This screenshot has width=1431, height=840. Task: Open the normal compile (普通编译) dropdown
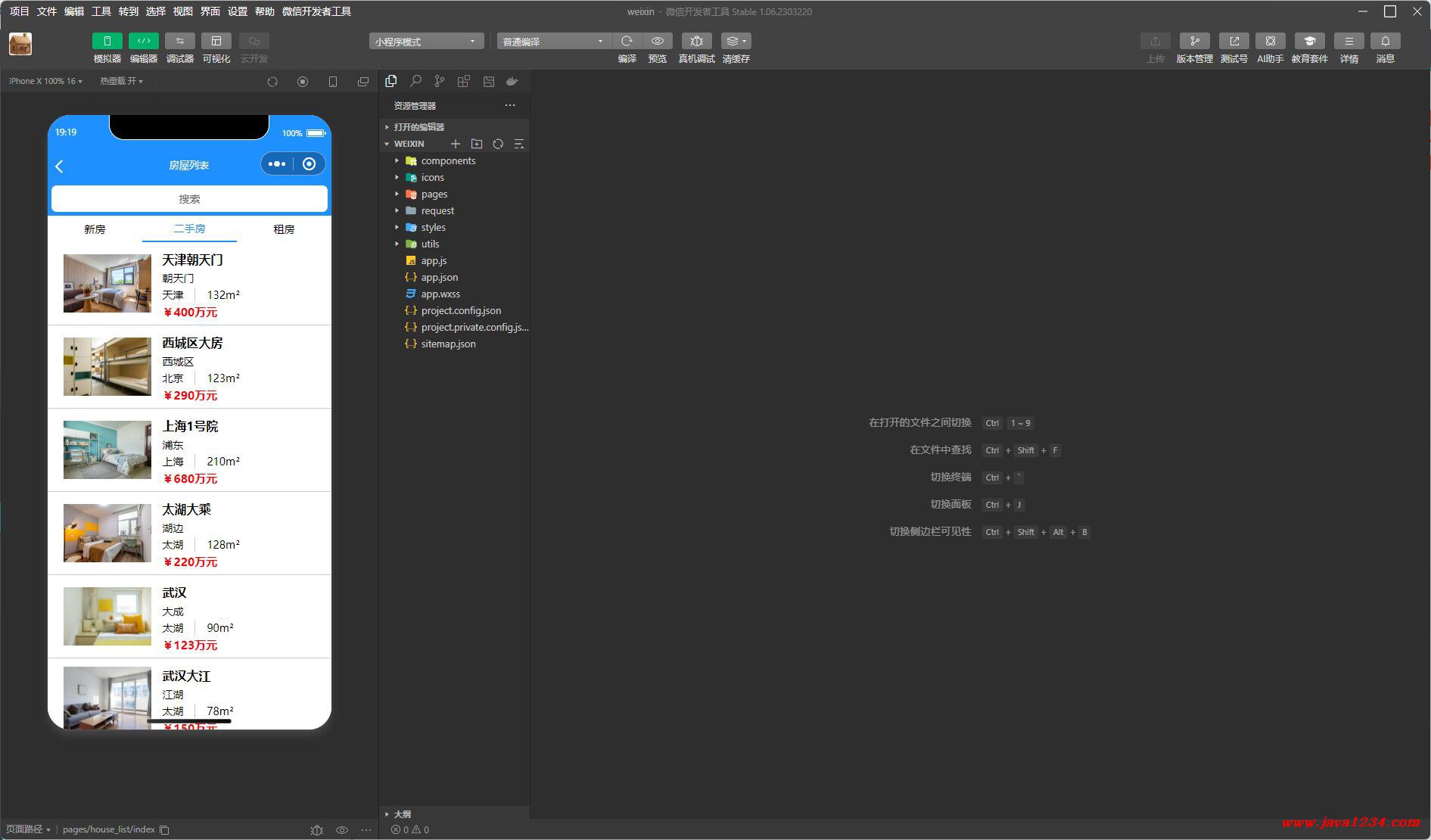552,42
